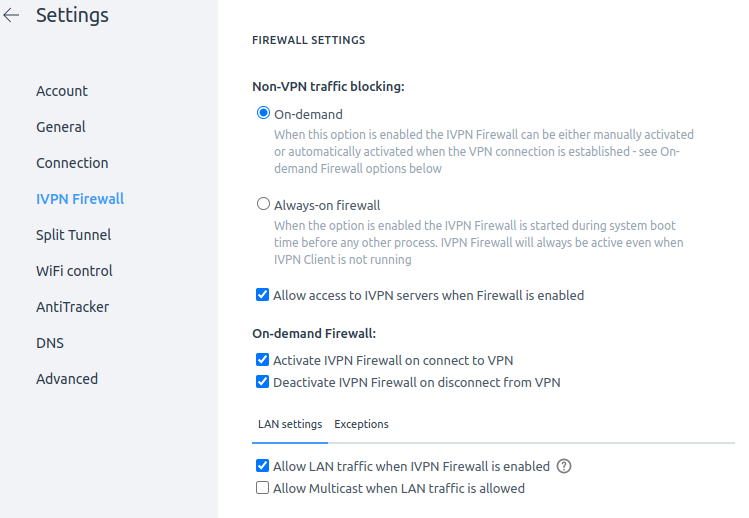Show the DNS settings

click(50, 343)
